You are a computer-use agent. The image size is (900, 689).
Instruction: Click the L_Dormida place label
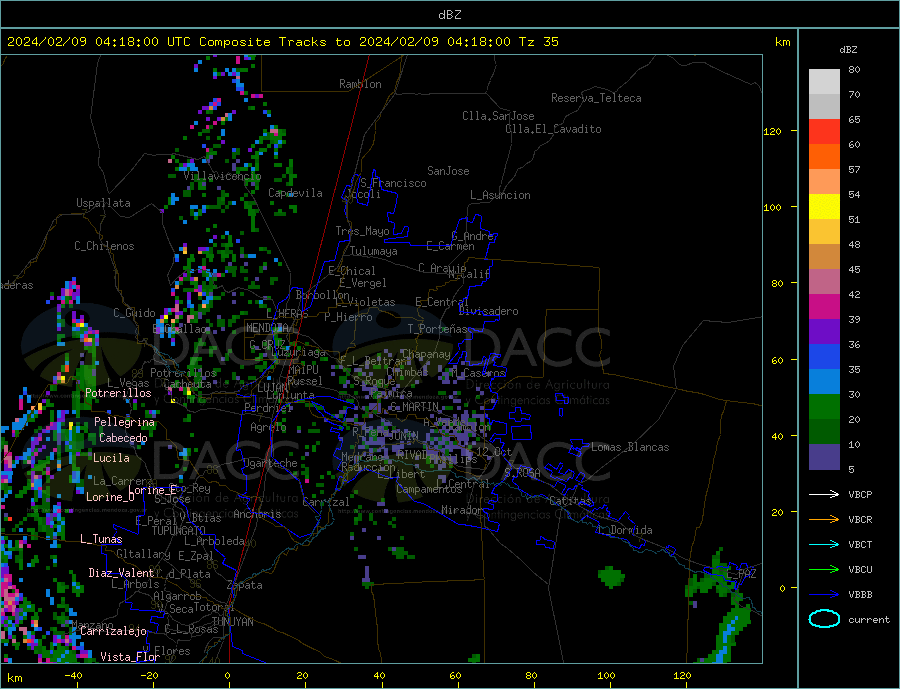pos(626,530)
